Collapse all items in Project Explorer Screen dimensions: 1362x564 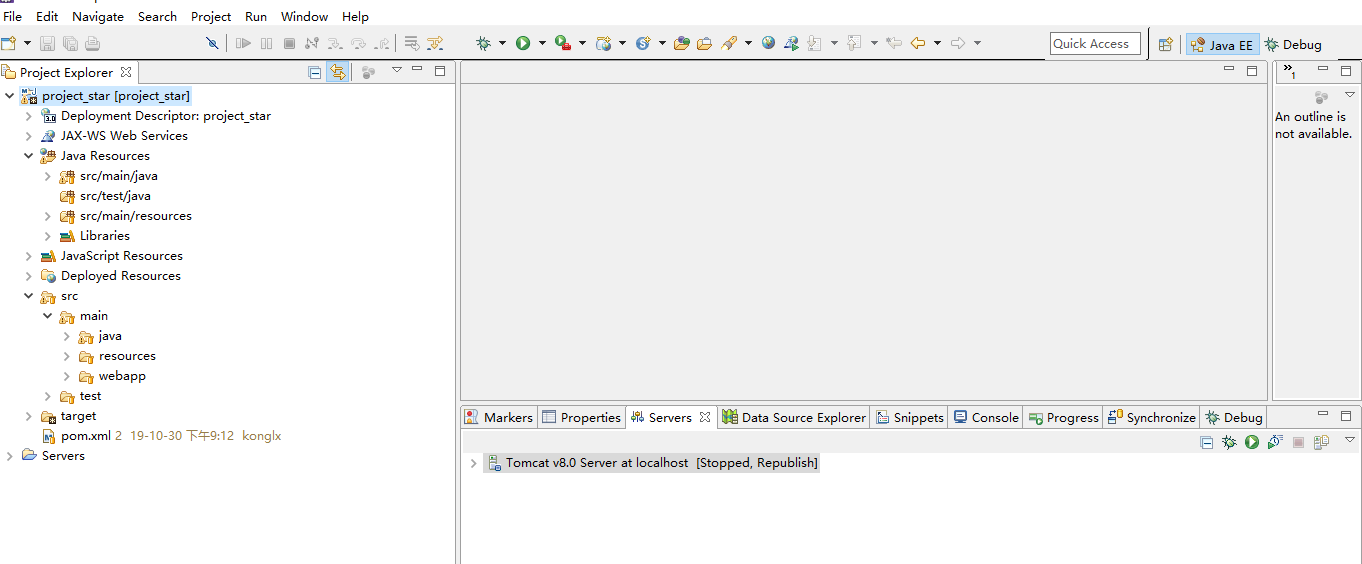pyautogui.click(x=315, y=72)
